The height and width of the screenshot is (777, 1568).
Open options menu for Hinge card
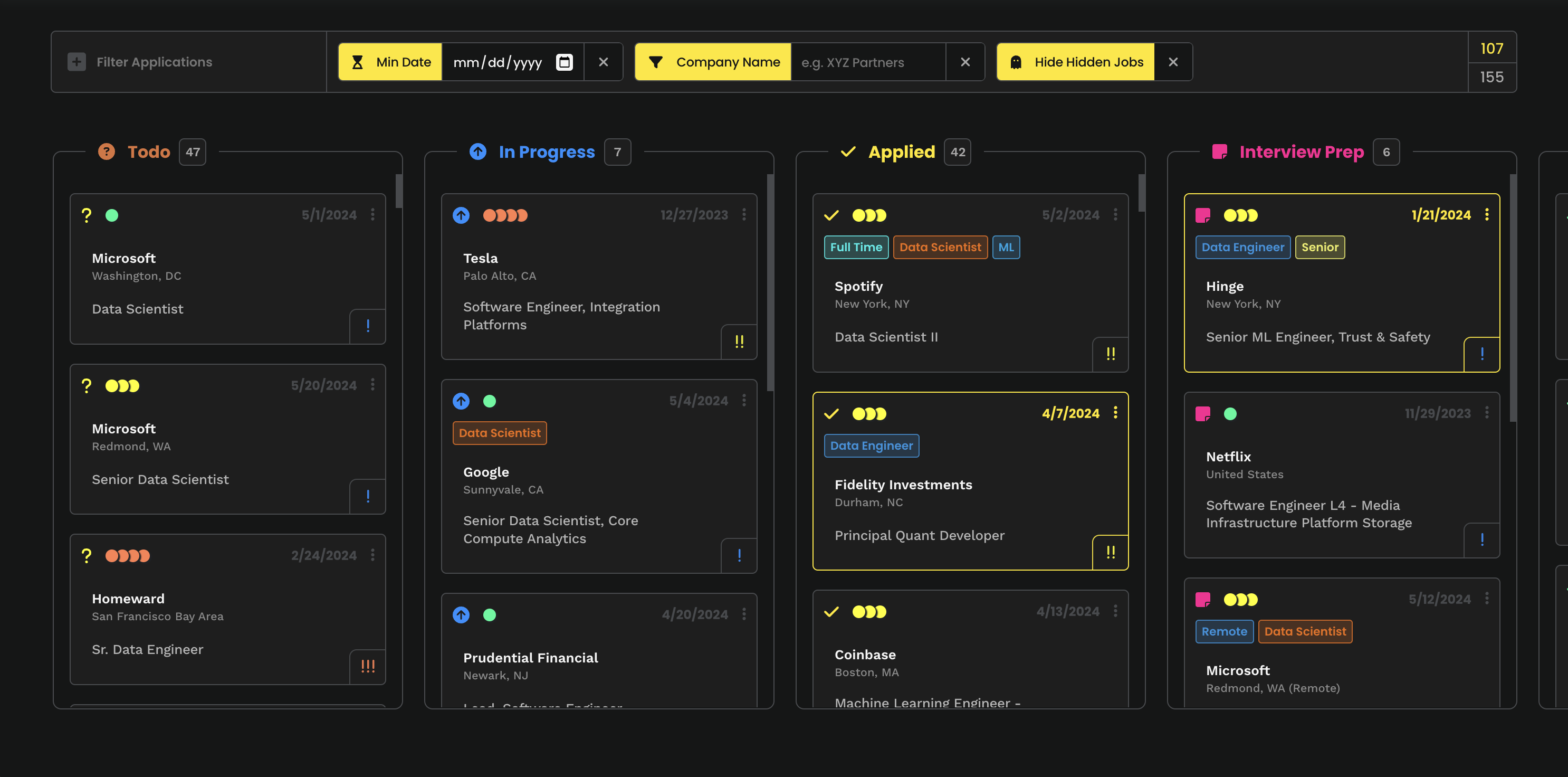(x=1486, y=214)
